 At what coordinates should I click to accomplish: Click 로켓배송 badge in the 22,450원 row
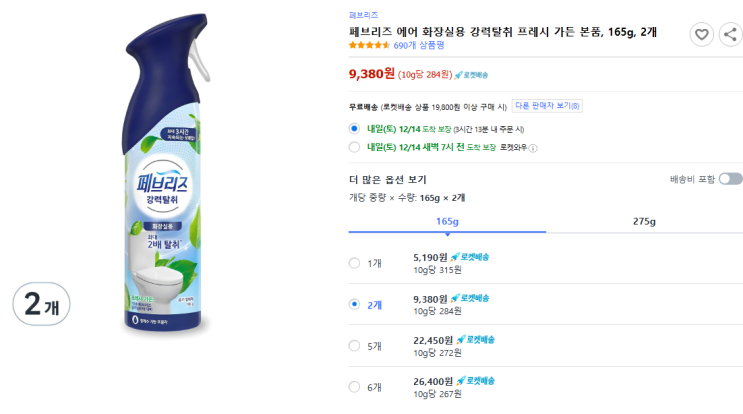pyautogui.click(x=475, y=339)
